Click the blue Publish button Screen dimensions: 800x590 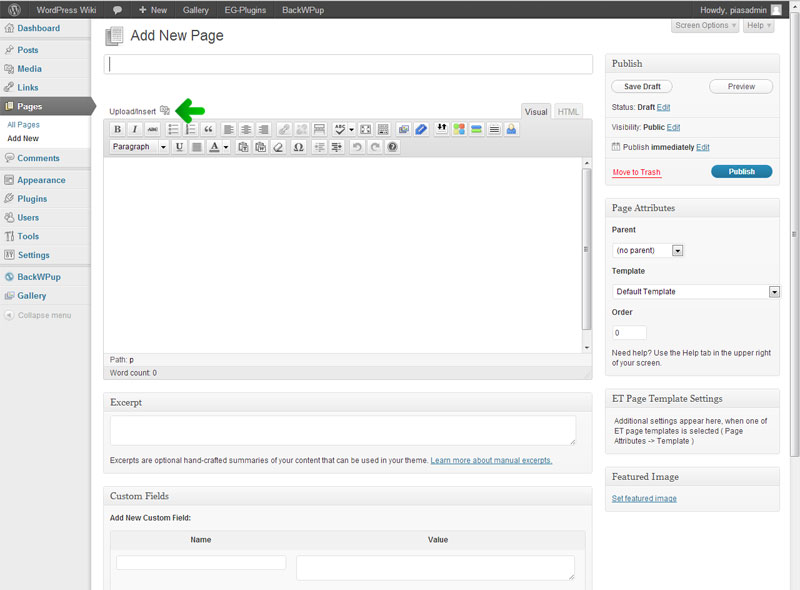click(741, 172)
